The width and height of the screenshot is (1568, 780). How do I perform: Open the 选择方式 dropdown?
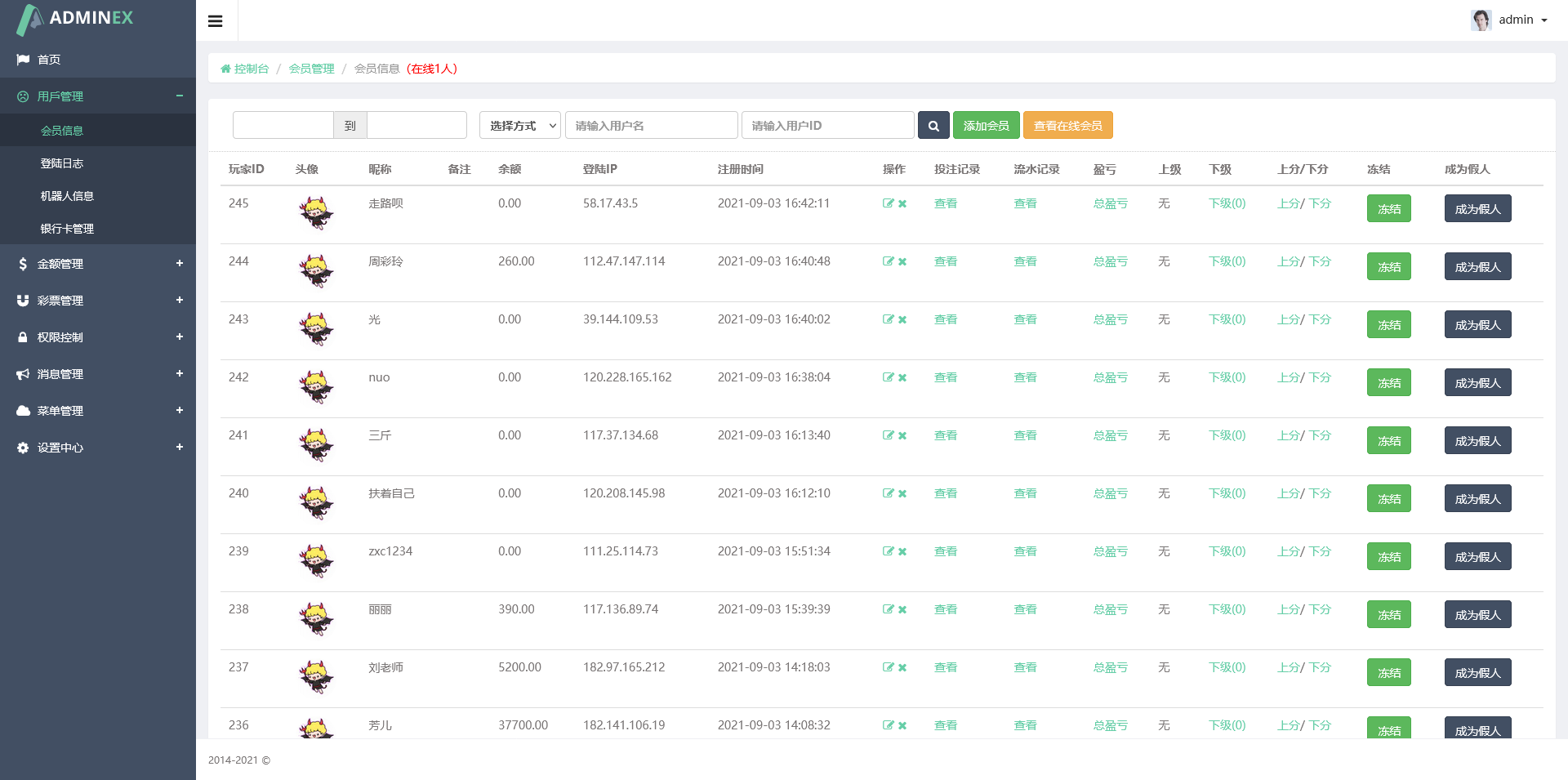[520, 126]
